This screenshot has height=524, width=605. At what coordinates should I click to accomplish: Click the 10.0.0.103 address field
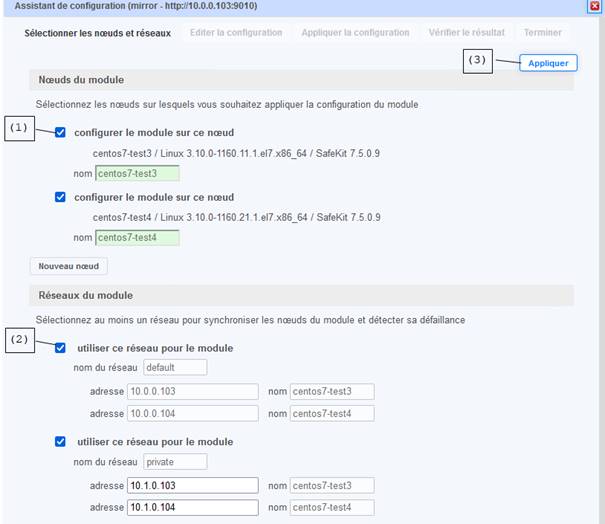click(192, 391)
